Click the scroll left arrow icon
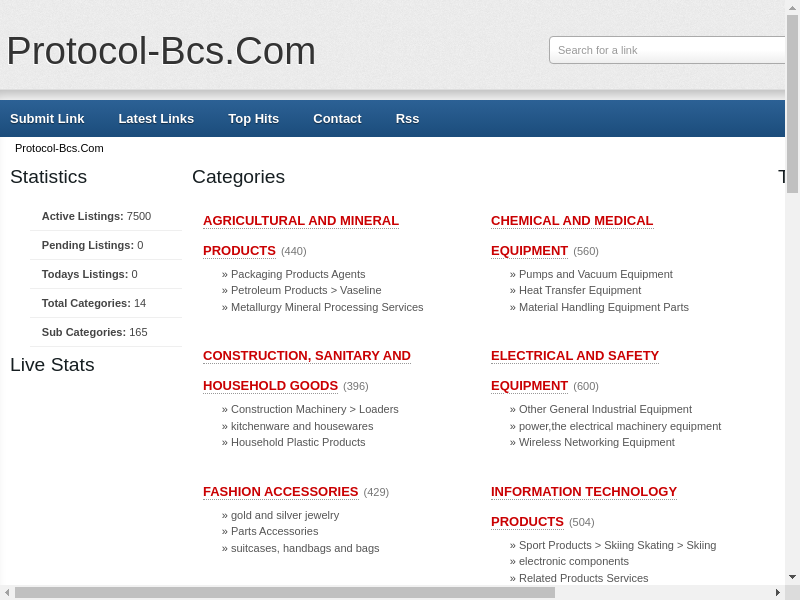The height and width of the screenshot is (600, 800). tap(7, 592)
